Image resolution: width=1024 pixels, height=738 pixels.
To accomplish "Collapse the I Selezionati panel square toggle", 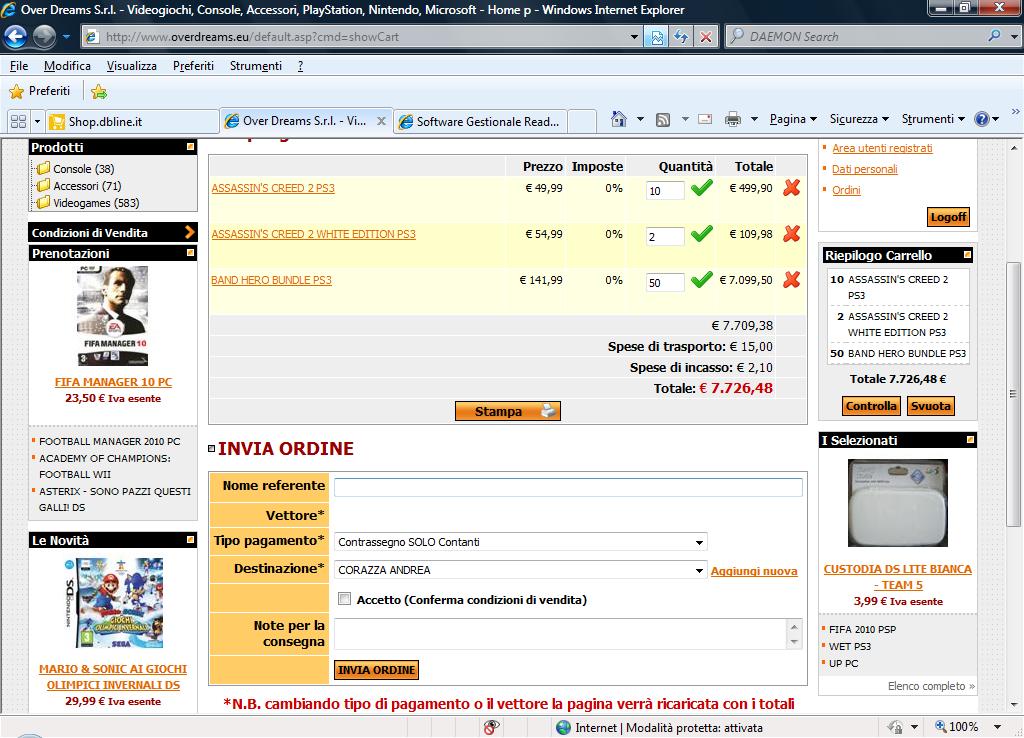I will 970,440.
